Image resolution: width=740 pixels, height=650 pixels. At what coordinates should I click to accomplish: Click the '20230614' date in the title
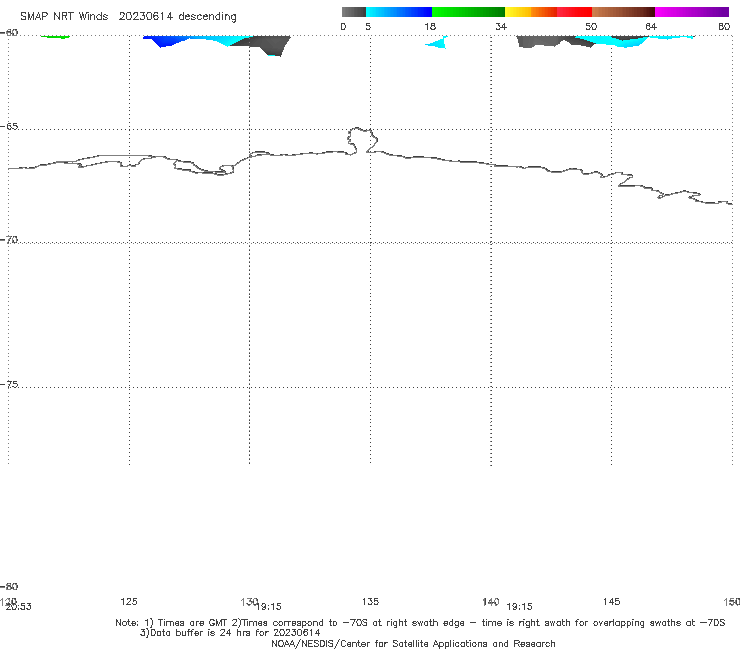point(145,16)
